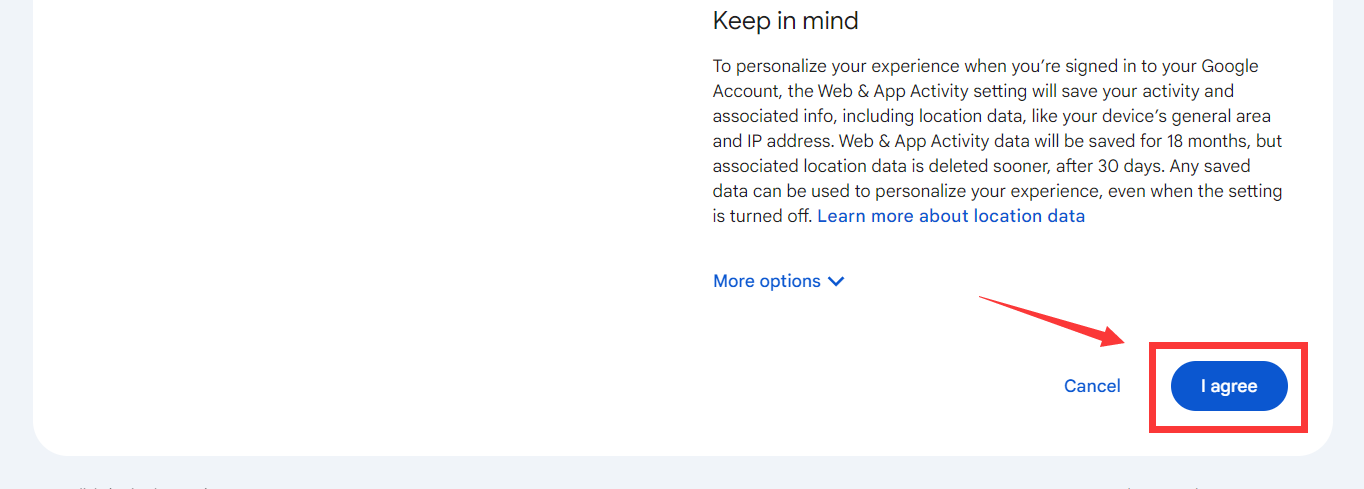
Task: Click the chevron arrow beside More options
Action: pos(837,281)
